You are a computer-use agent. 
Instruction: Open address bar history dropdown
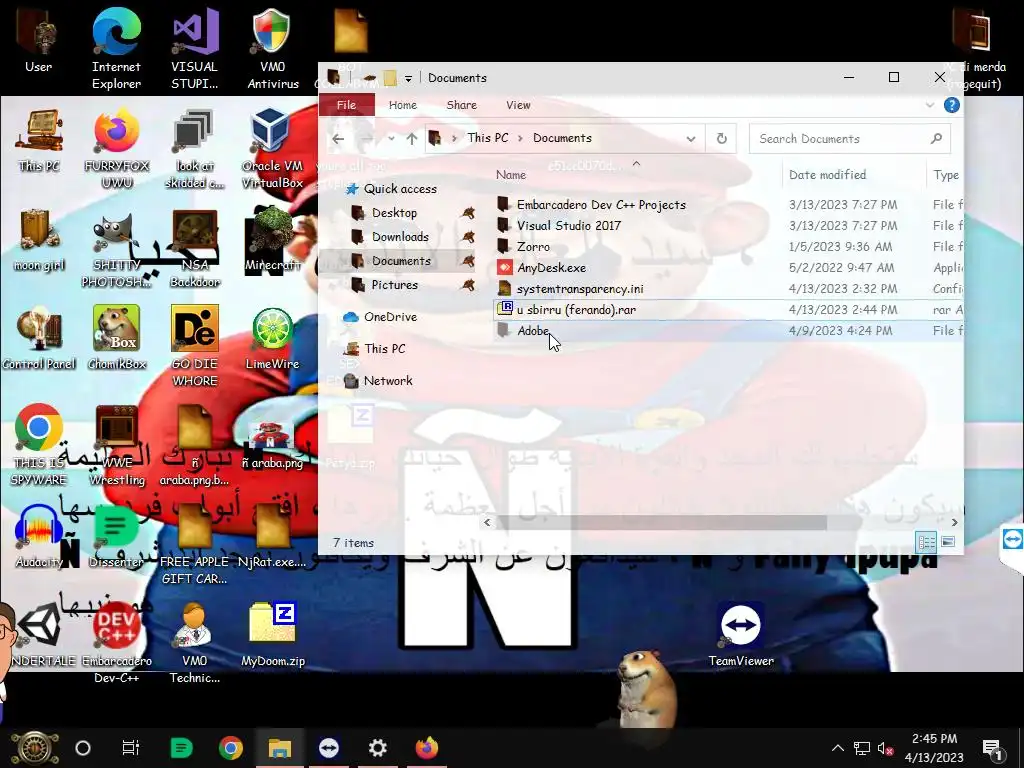point(690,138)
